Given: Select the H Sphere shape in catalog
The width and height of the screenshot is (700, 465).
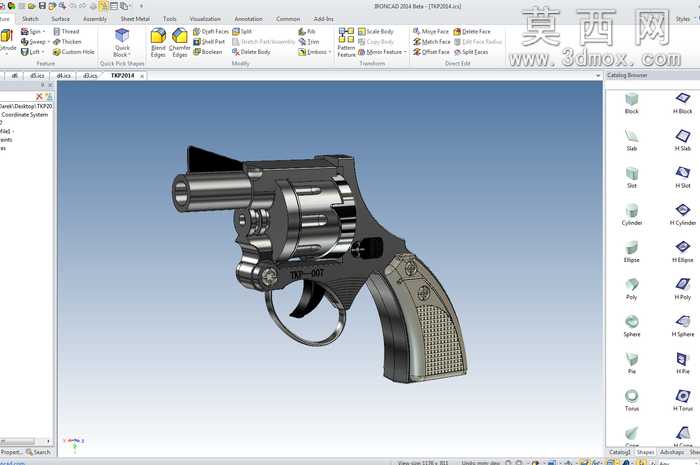Looking at the screenshot, I should pyautogui.click(x=683, y=325).
